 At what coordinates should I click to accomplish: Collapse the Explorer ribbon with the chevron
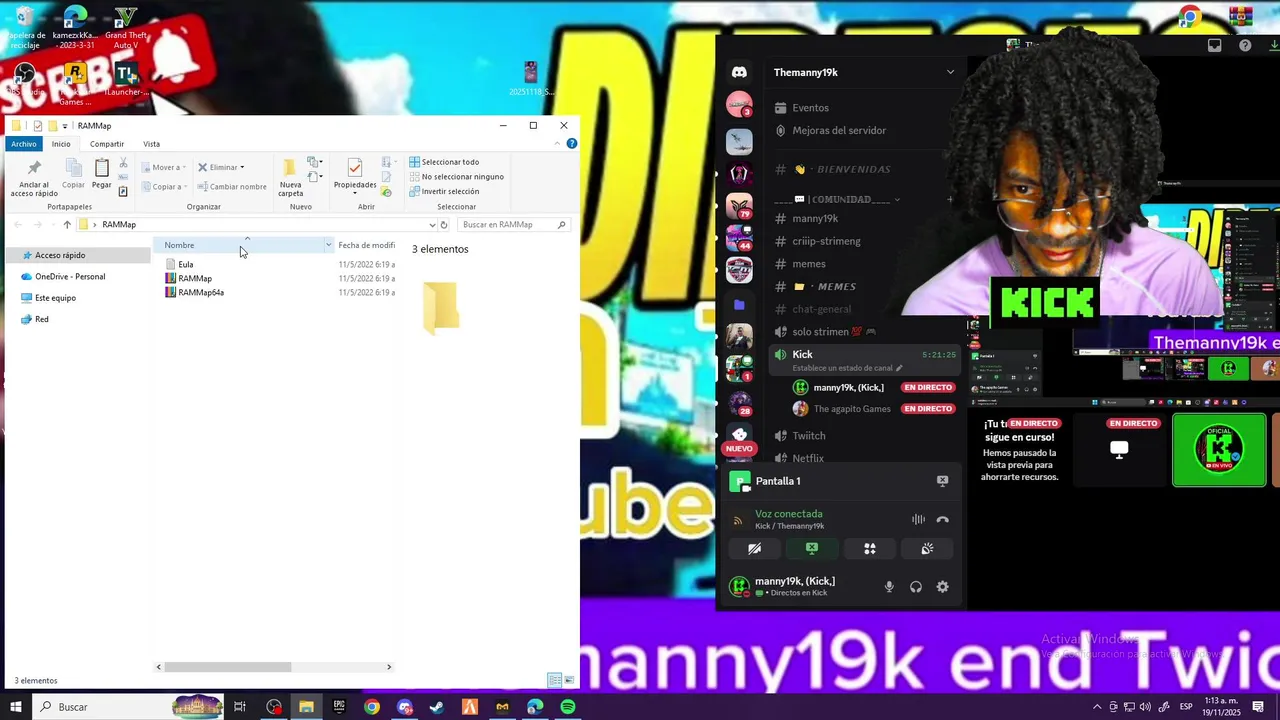pos(558,144)
